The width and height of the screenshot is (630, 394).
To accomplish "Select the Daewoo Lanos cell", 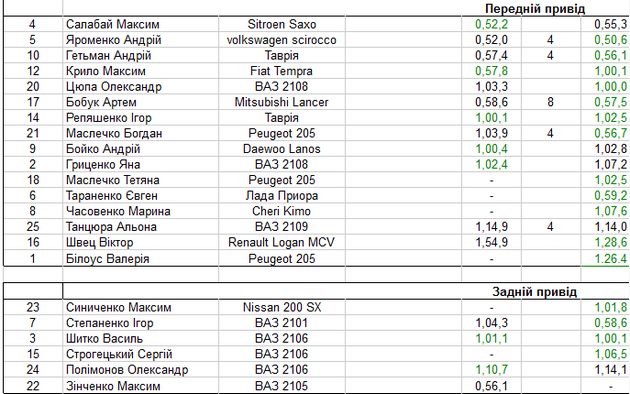I will 282,149.
